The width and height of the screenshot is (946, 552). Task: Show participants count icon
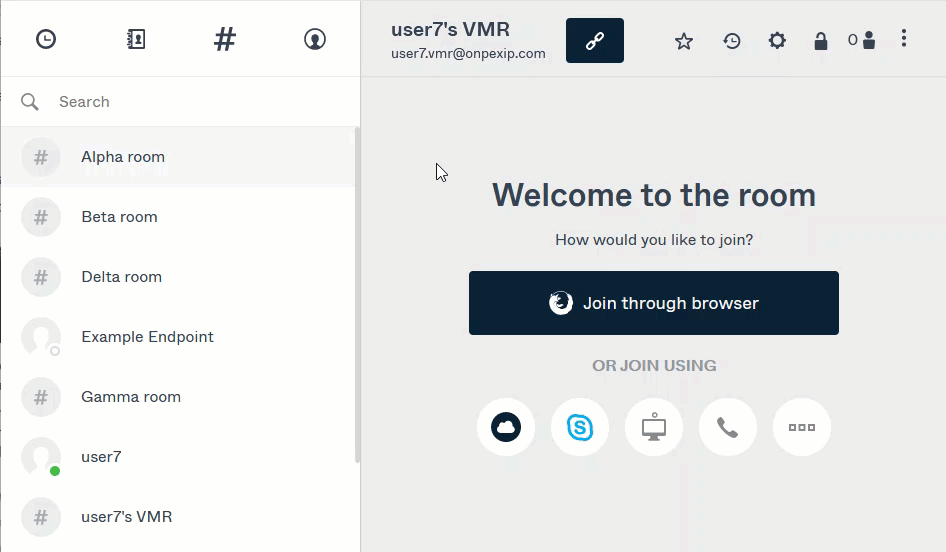click(862, 40)
